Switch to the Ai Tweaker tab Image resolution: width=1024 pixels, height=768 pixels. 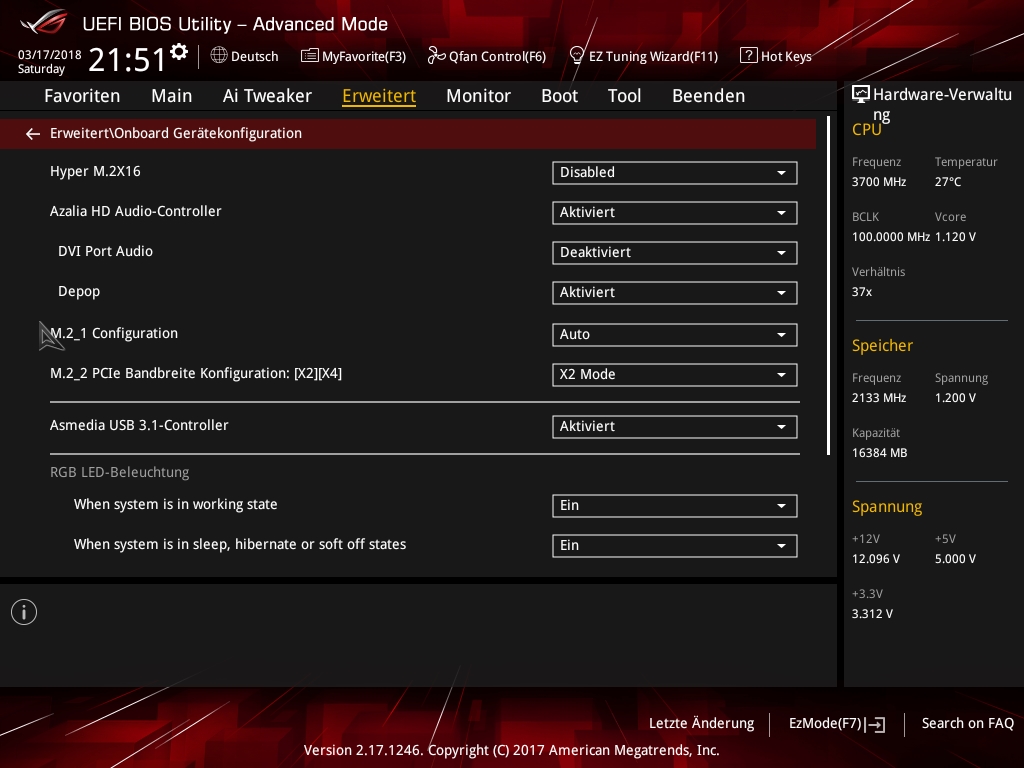click(267, 96)
